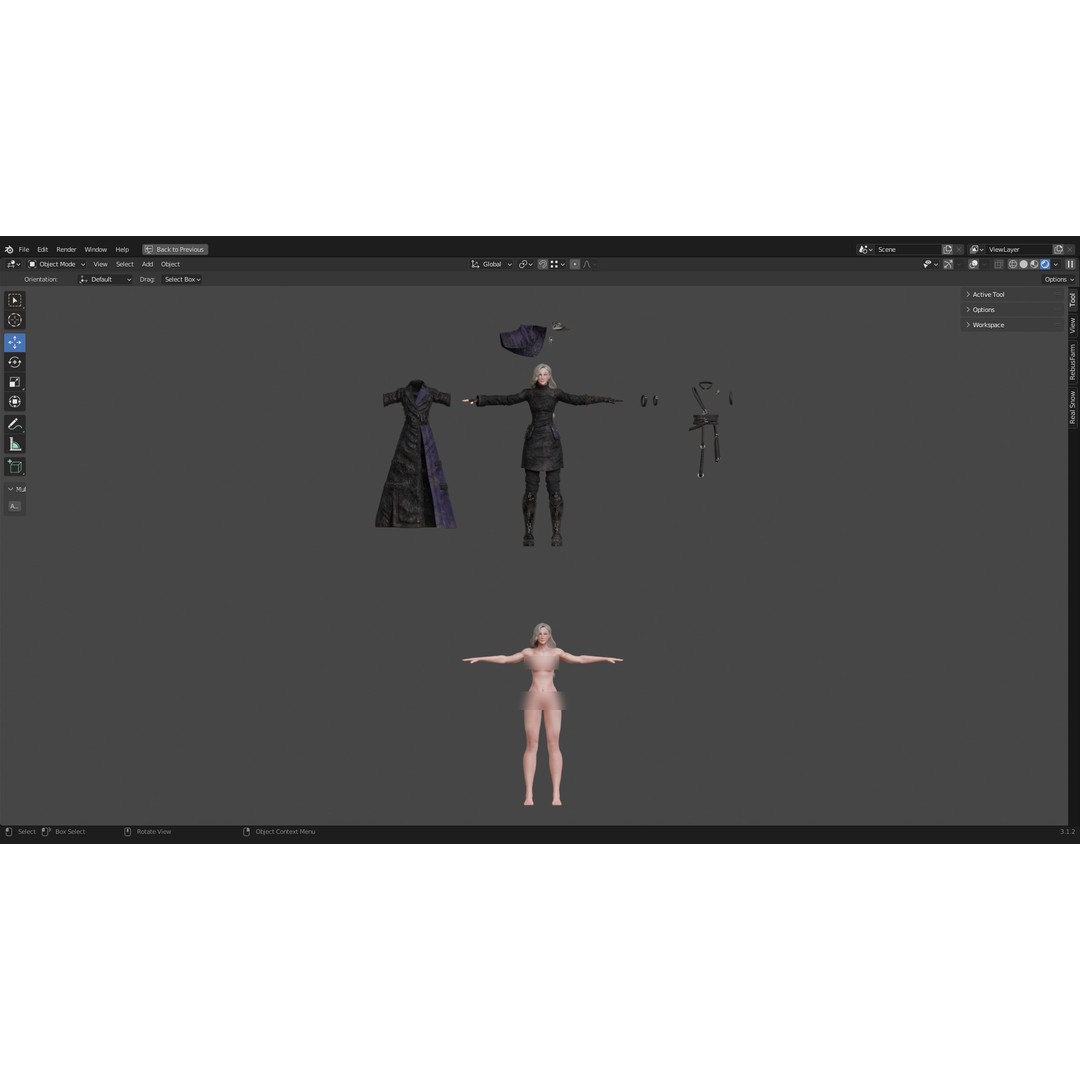Click the new scene icon beside Scene

pyautogui.click(x=948, y=249)
